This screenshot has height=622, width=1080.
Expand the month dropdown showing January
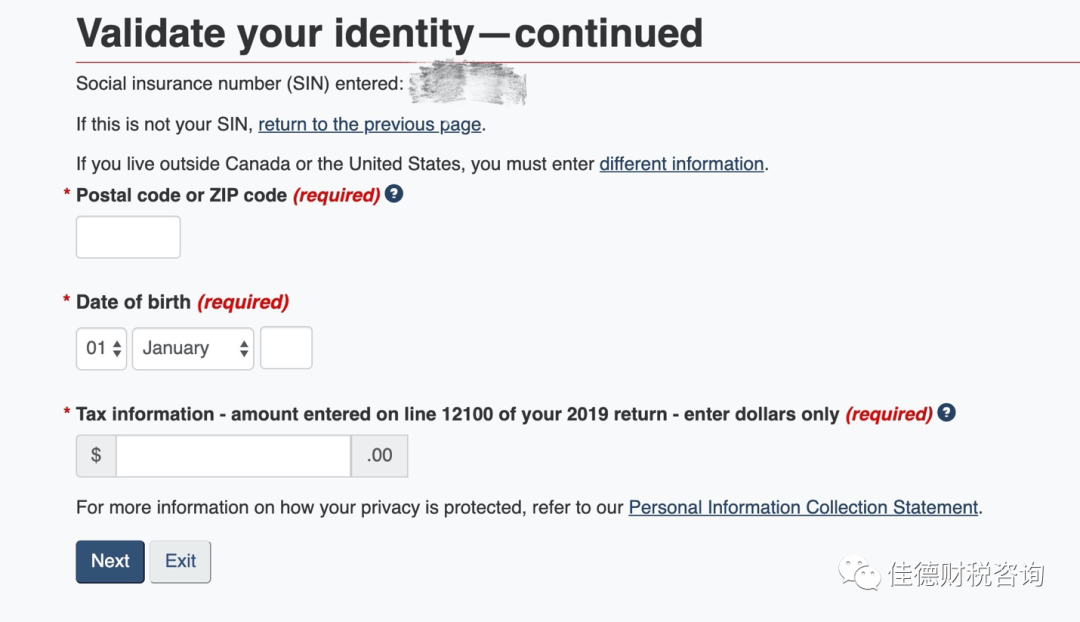[x=193, y=349]
